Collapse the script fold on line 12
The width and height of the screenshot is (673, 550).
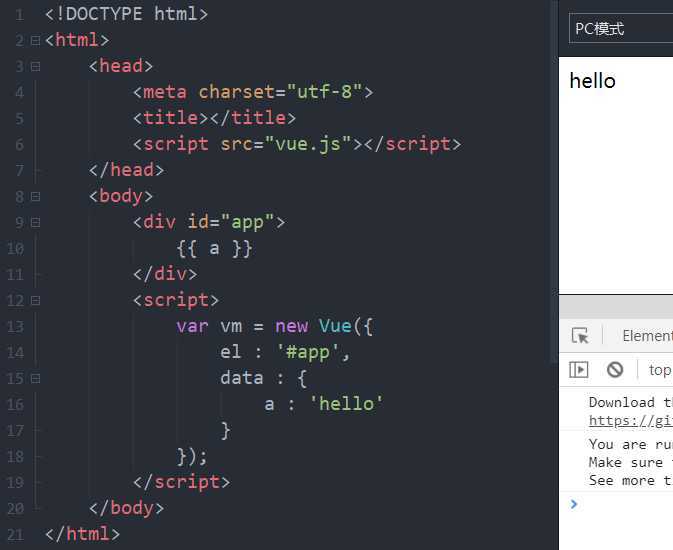[35, 301]
